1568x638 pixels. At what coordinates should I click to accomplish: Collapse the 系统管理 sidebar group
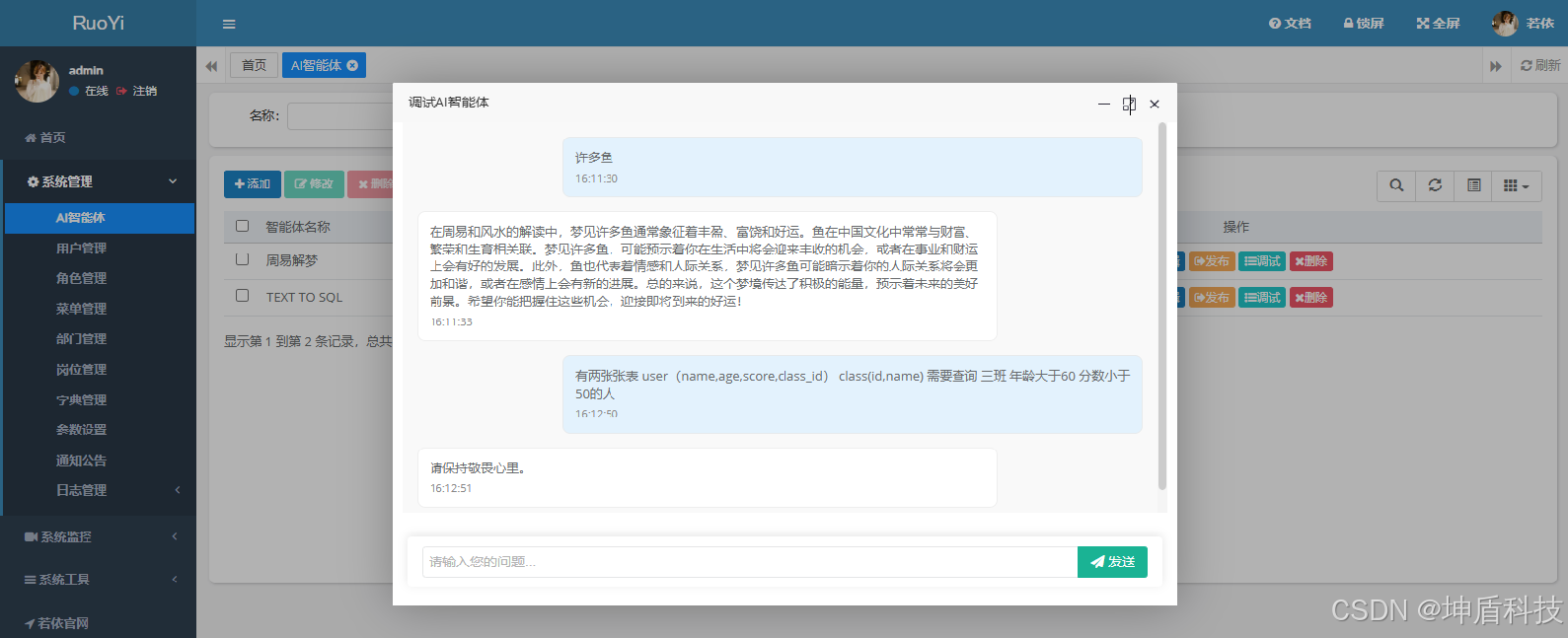tap(98, 181)
